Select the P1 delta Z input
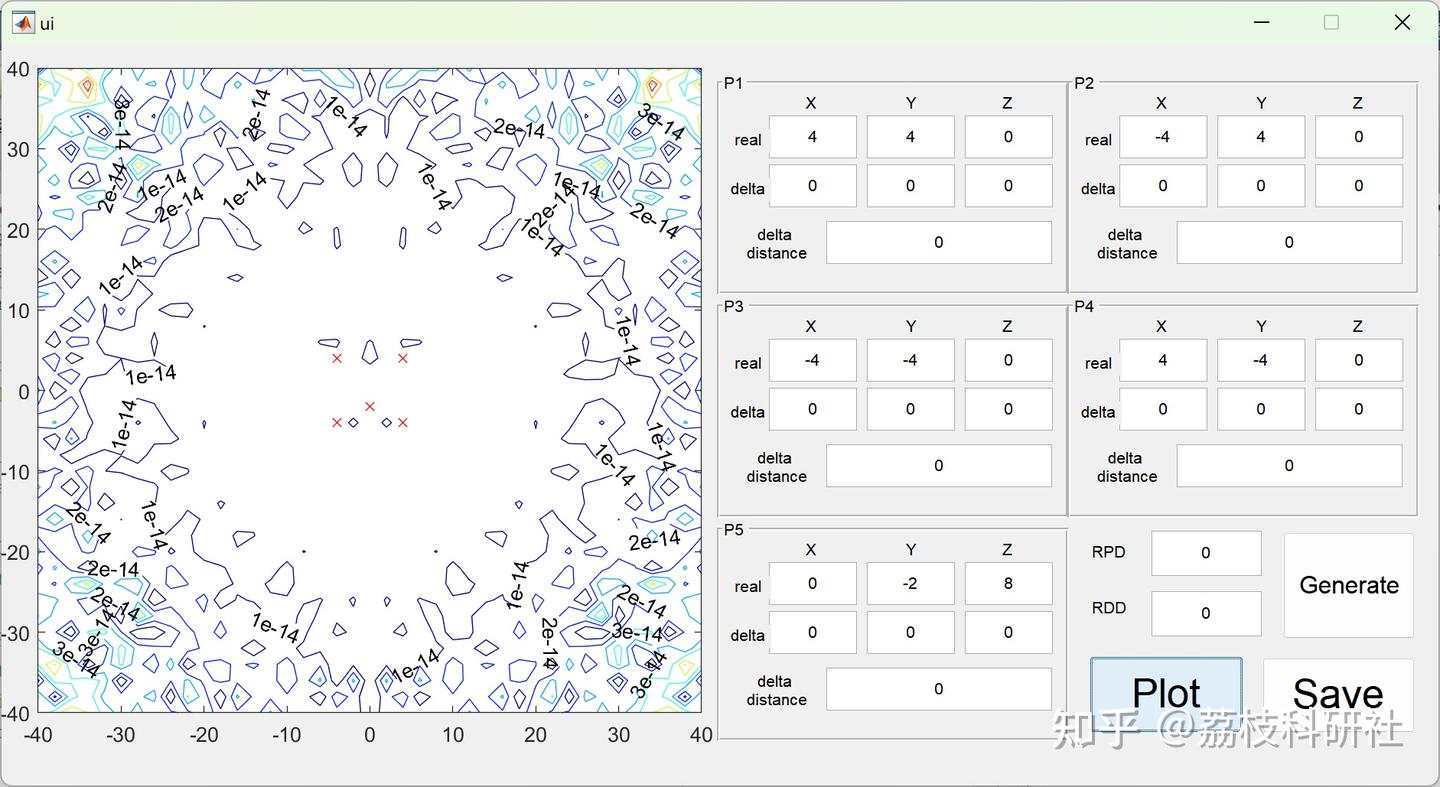This screenshot has width=1440, height=787. pos(1008,186)
